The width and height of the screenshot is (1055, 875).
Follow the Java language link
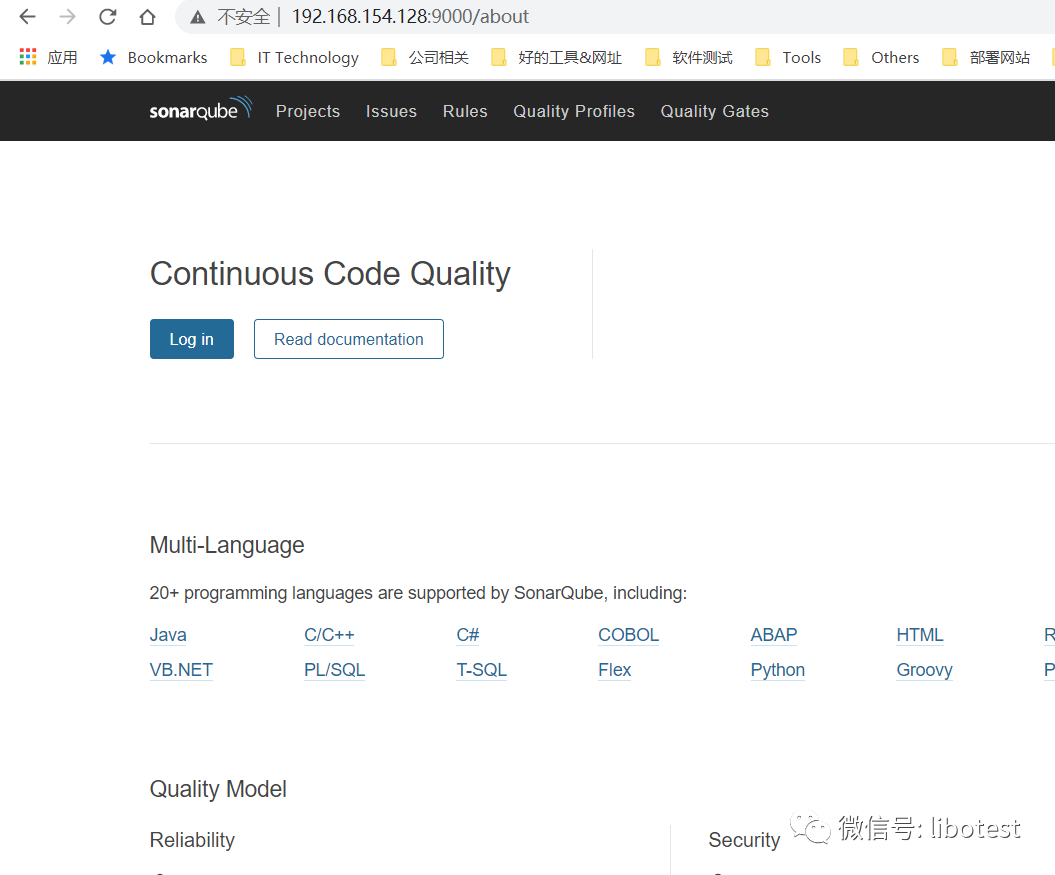168,635
